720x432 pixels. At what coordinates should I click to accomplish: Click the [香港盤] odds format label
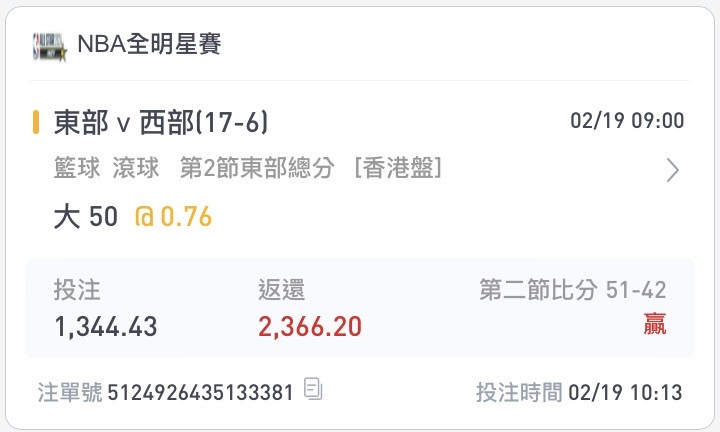coord(398,168)
